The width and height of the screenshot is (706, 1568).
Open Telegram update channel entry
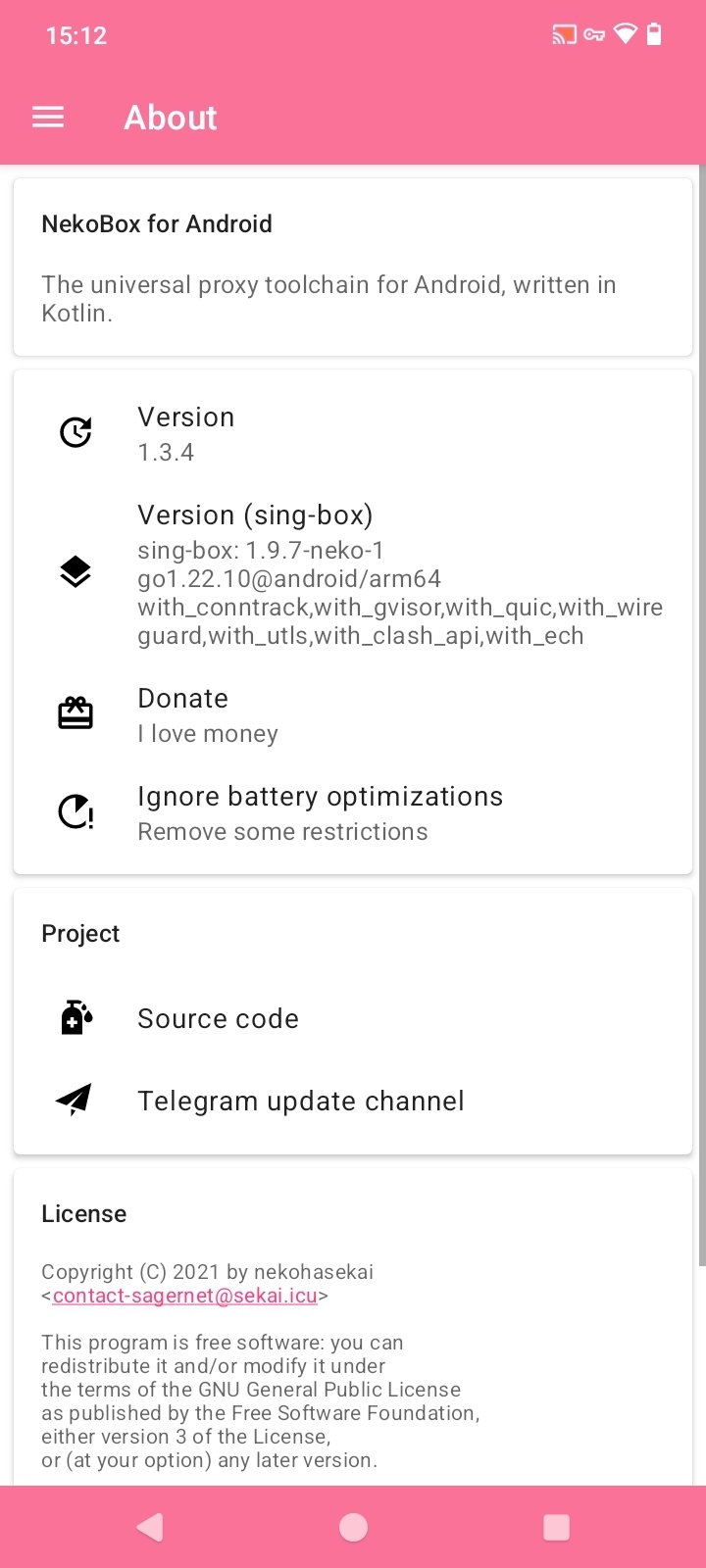[x=300, y=1102]
